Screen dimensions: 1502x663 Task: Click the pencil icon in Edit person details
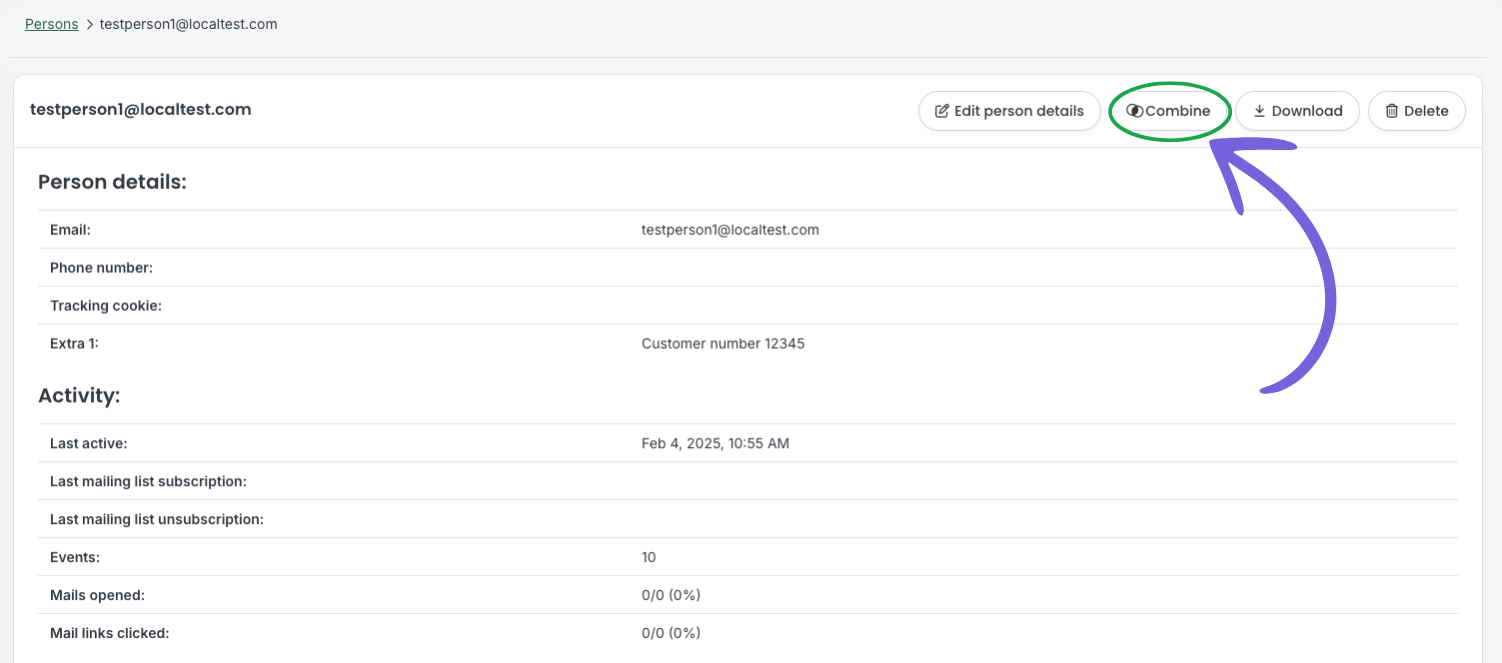pos(941,111)
